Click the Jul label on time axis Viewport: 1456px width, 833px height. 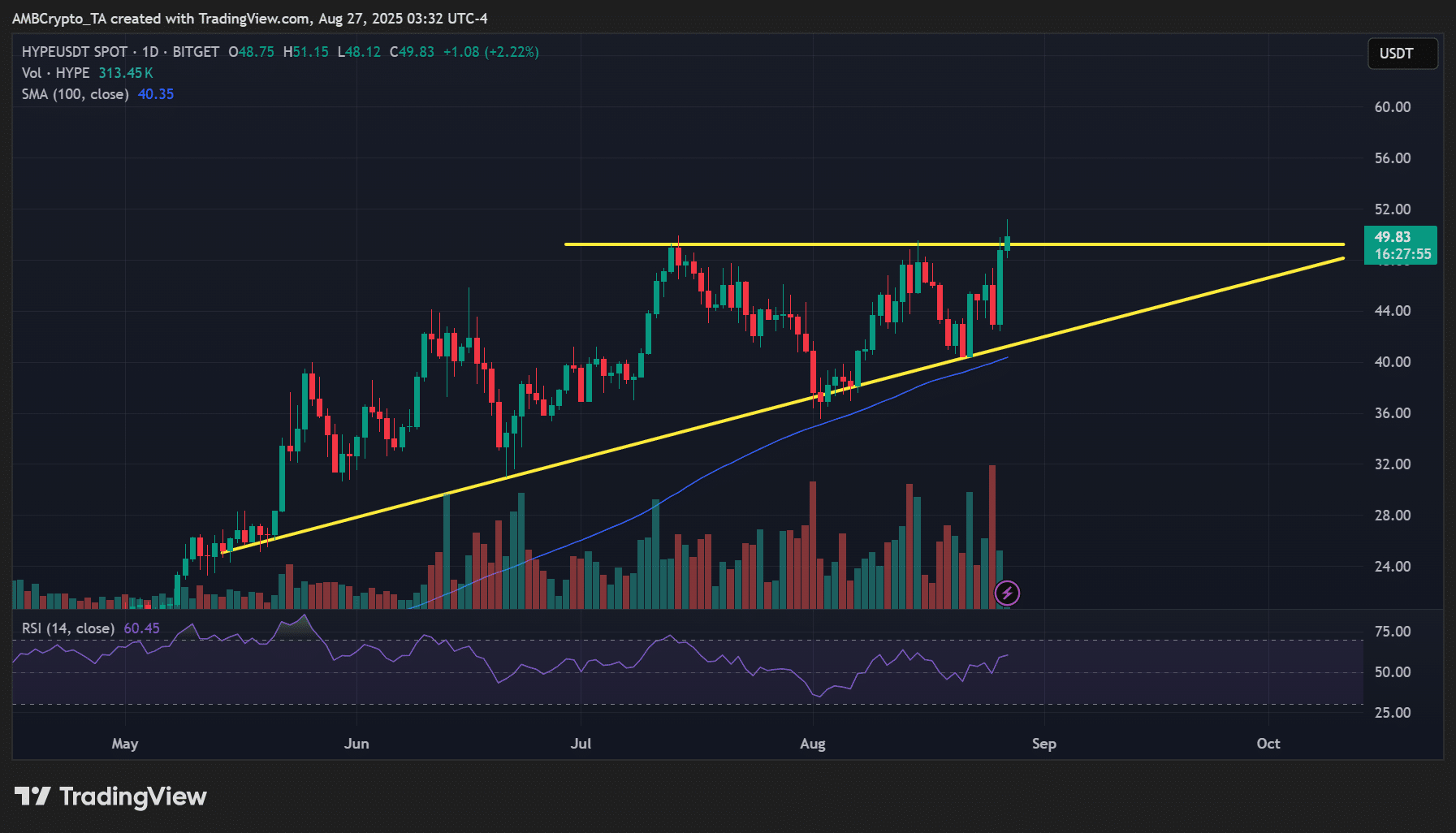tap(581, 744)
